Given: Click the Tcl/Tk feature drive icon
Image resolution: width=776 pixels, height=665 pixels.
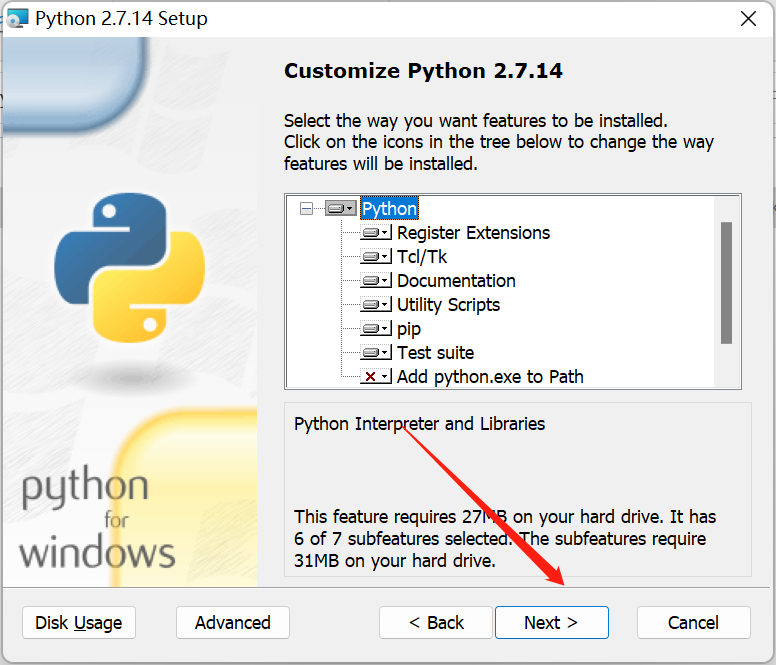Looking at the screenshot, I should point(376,257).
